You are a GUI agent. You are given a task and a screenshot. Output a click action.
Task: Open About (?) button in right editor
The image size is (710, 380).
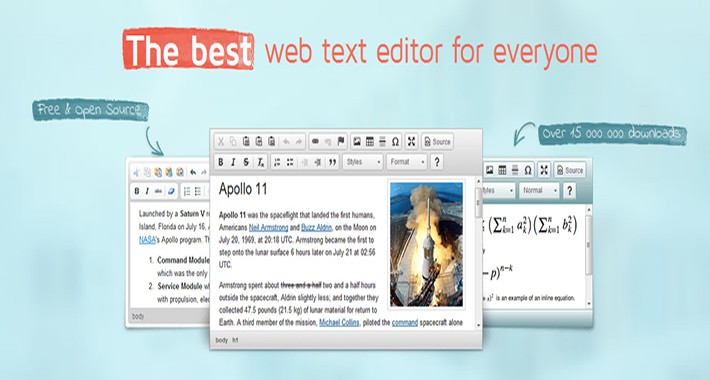tap(569, 191)
